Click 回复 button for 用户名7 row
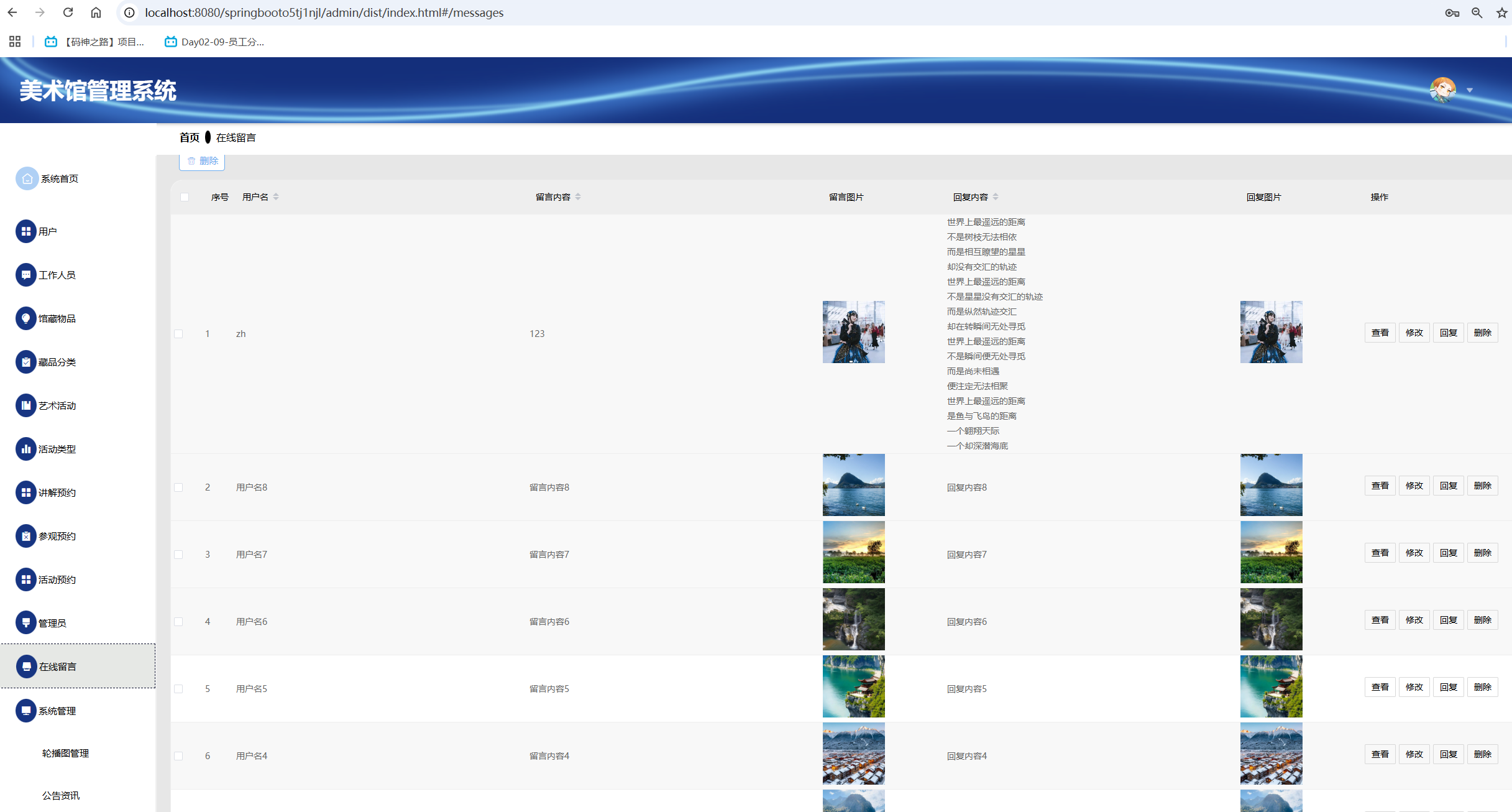The image size is (1512, 812). click(x=1448, y=553)
